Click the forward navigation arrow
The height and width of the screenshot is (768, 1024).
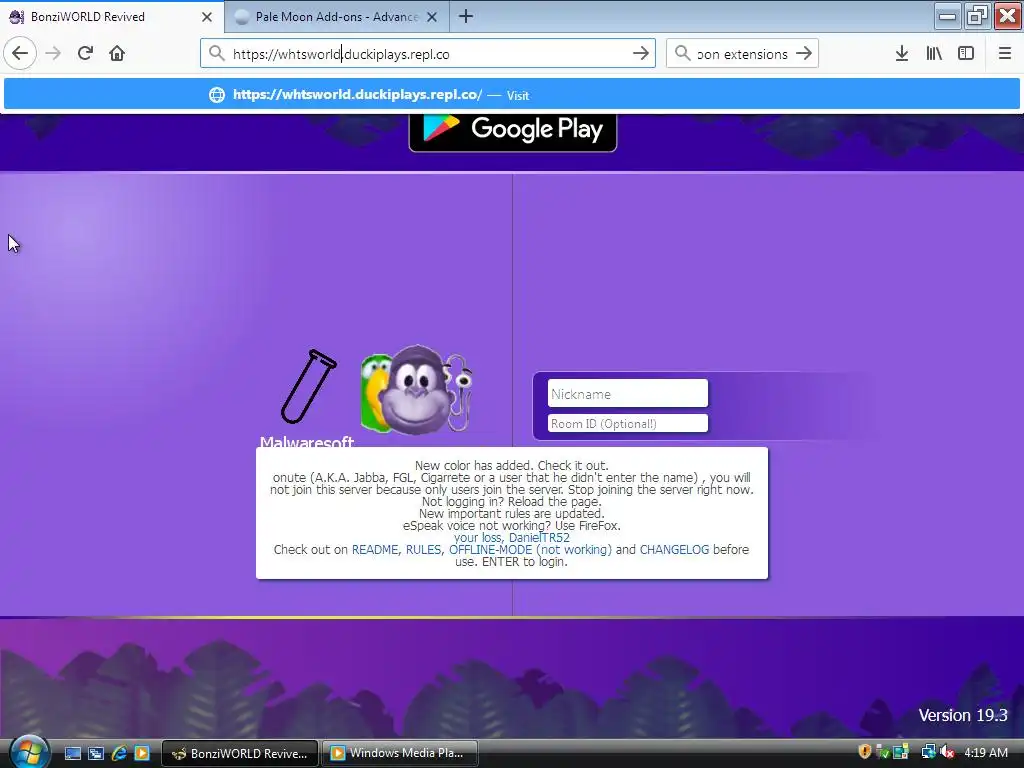54,53
